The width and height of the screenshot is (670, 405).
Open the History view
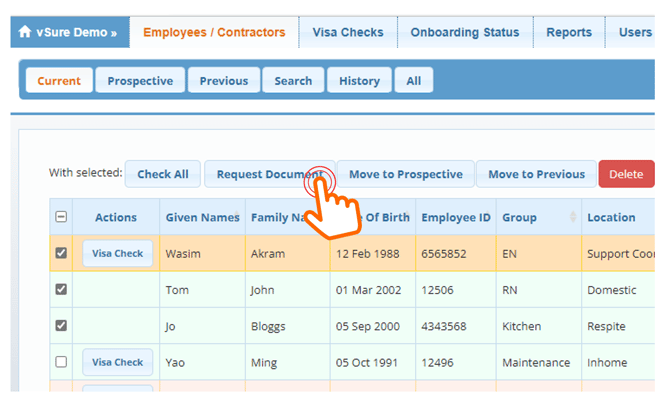click(359, 81)
